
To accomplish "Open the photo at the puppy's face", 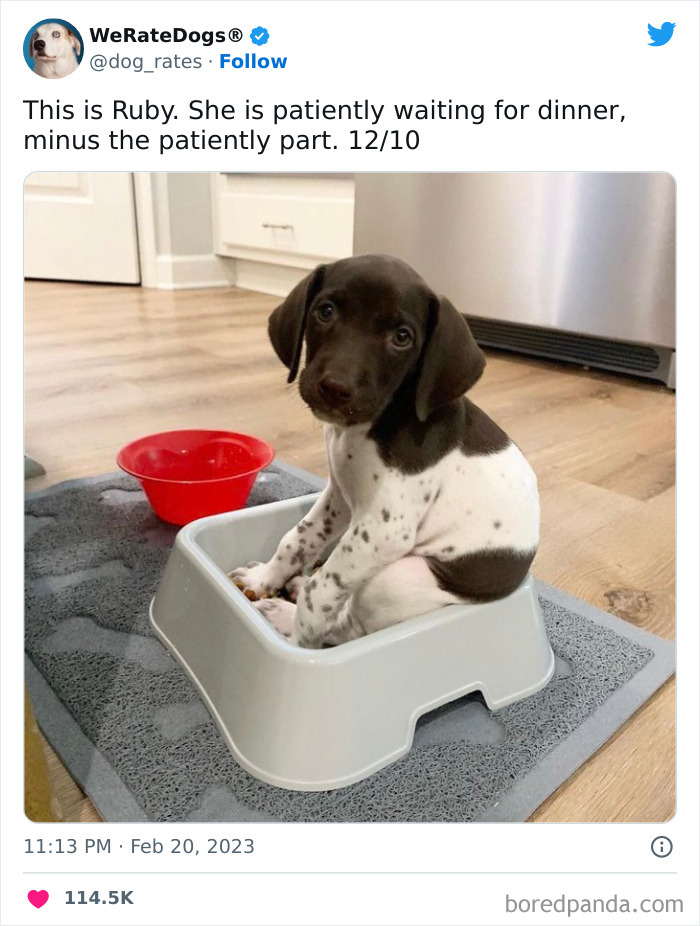I will 360,343.
